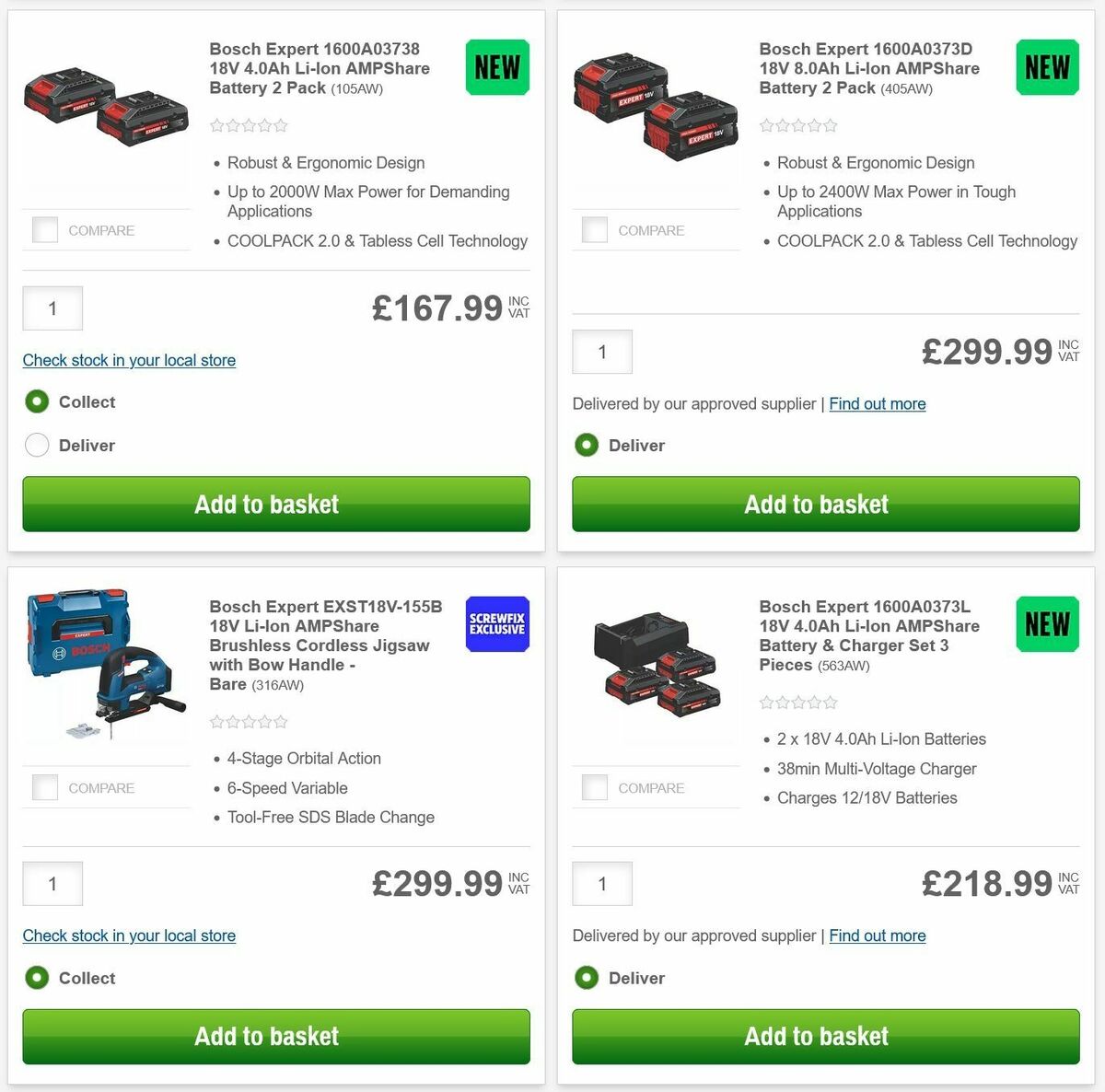This screenshot has height=1092, width=1105.
Task: Enable COMPARE for the cordless jigsaw
Action: point(44,787)
